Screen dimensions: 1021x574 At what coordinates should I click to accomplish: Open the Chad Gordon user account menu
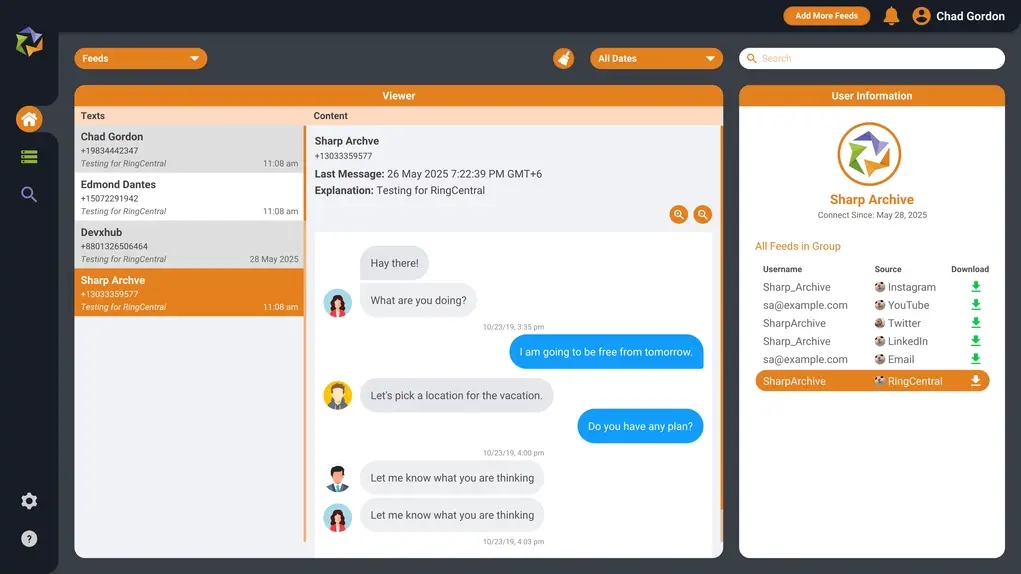pos(958,16)
